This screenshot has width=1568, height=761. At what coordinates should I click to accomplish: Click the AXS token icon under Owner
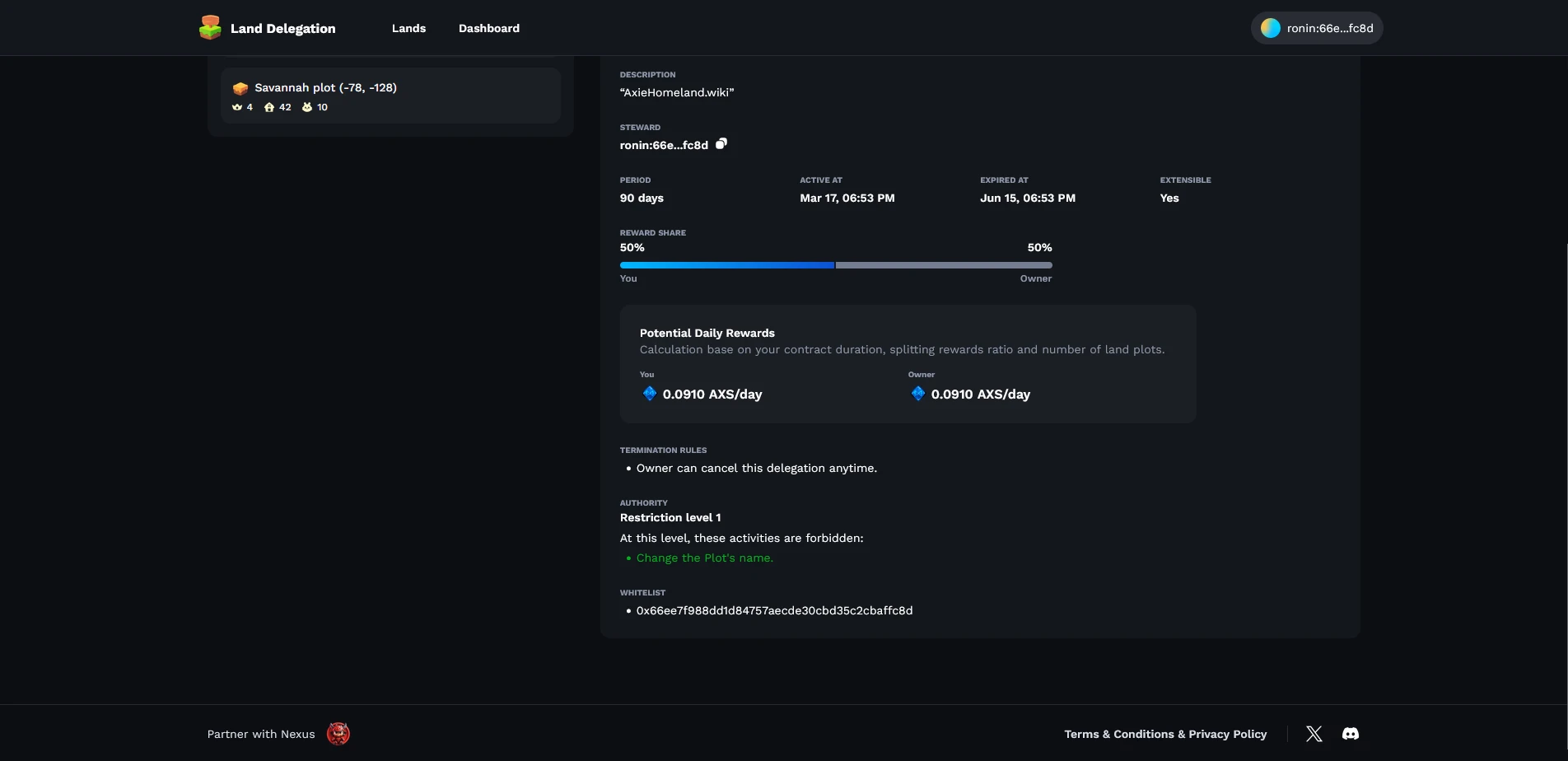click(917, 394)
